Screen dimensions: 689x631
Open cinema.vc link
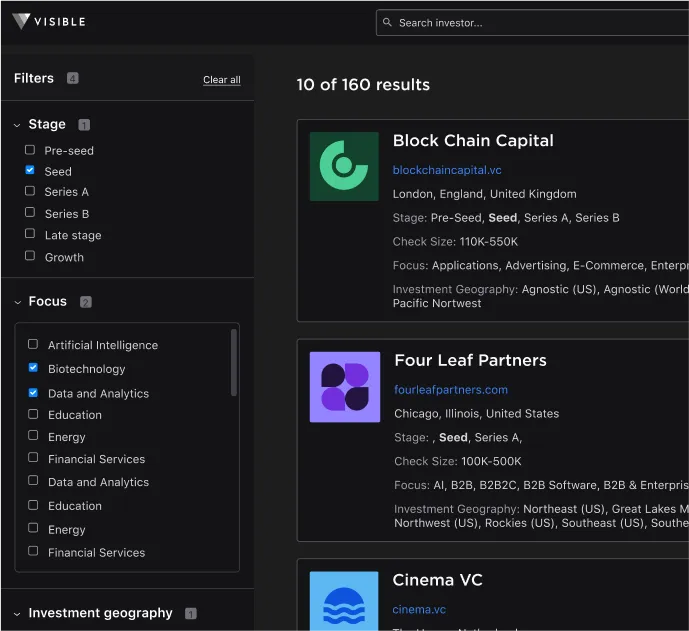tap(419, 609)
